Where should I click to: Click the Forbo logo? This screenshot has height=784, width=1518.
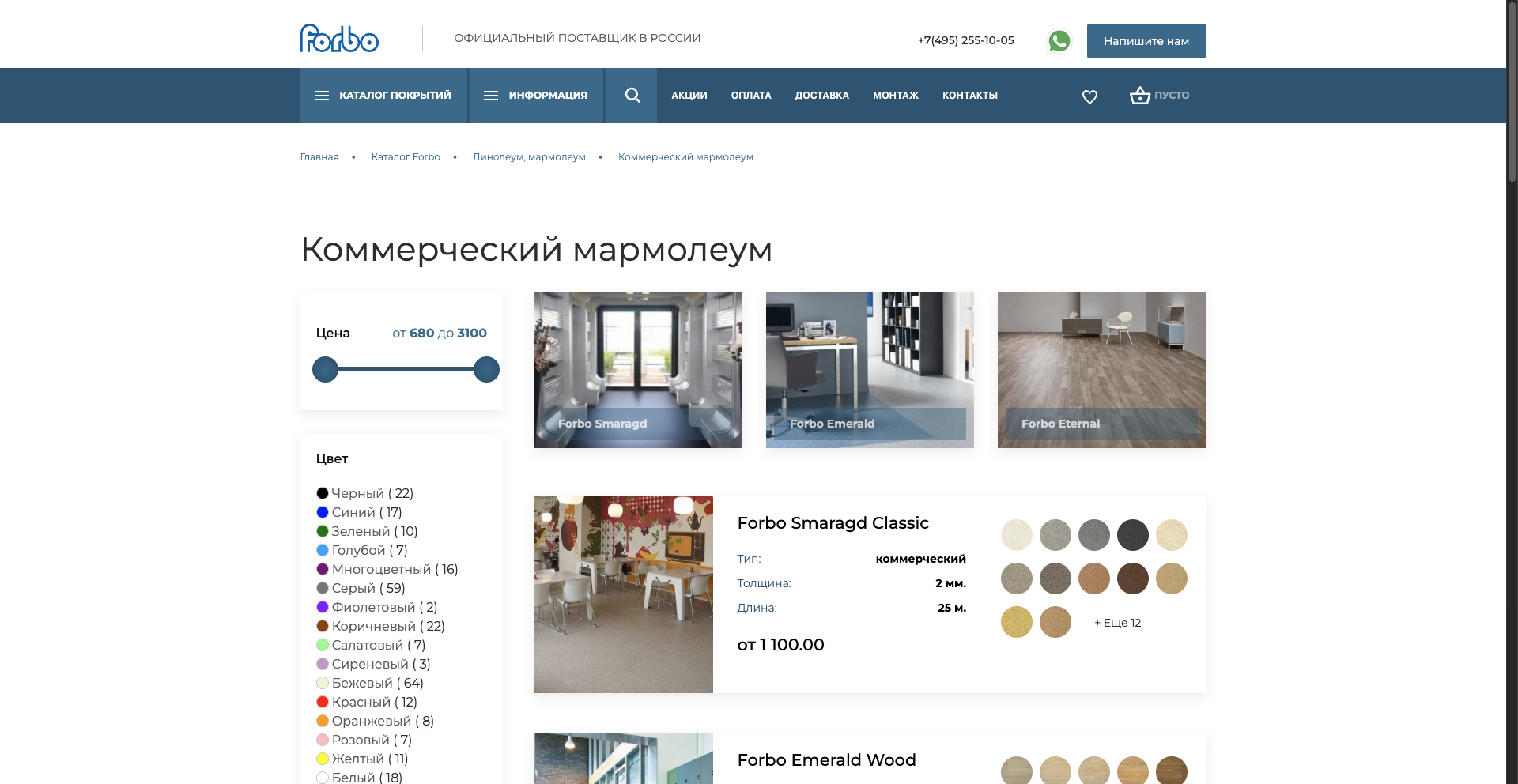339,38
